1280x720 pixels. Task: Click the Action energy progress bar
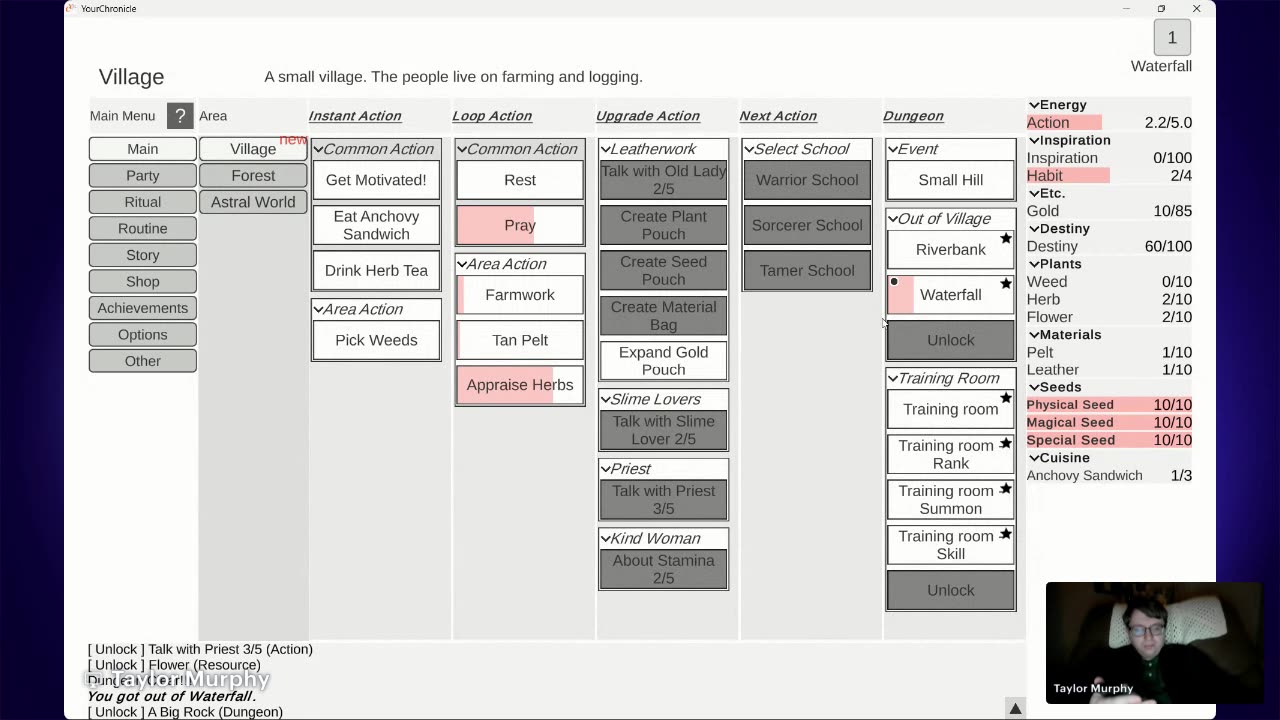(1064, 123)
